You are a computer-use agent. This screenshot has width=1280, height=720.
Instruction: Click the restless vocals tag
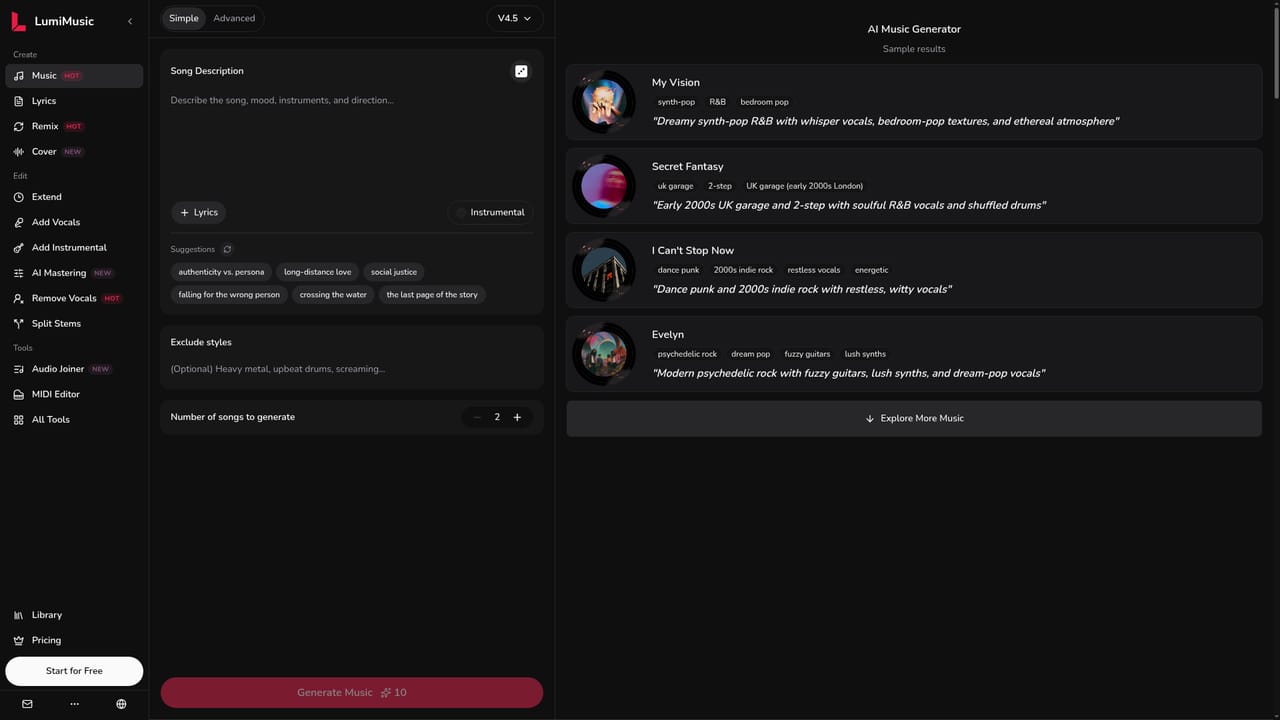click(814, 270)
